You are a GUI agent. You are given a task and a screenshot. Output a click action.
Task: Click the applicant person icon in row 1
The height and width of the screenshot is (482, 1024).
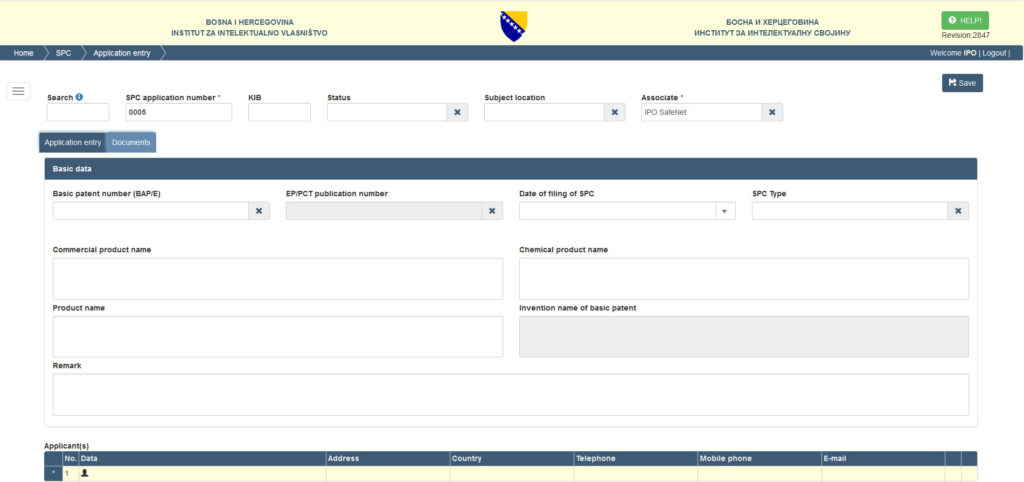(84, 474)
